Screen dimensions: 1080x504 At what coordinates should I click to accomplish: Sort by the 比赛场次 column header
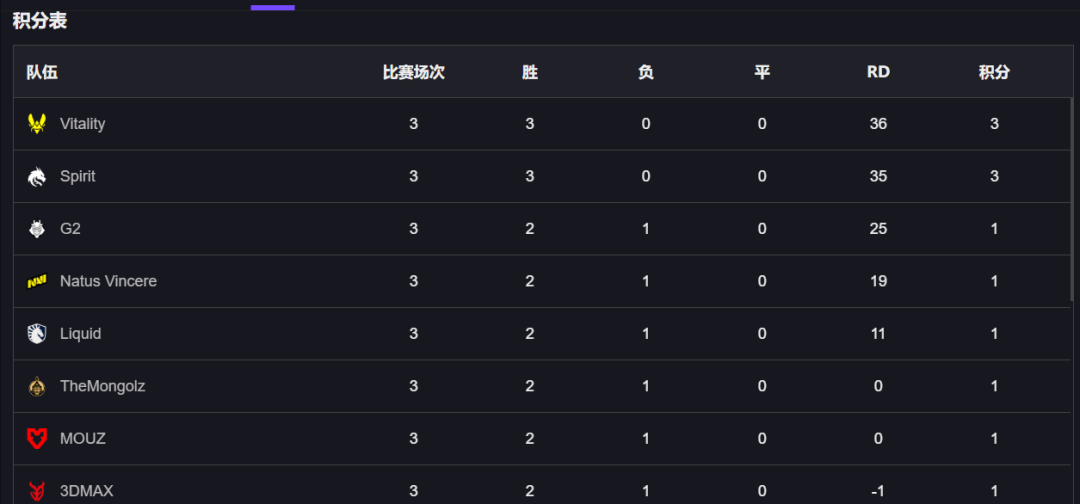[413, 72]
